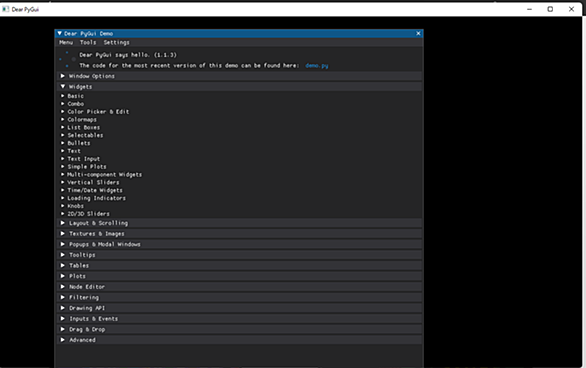586x368 pixels.
Task: Expand the List Boxes node
Action: click(x=80, y=127)
